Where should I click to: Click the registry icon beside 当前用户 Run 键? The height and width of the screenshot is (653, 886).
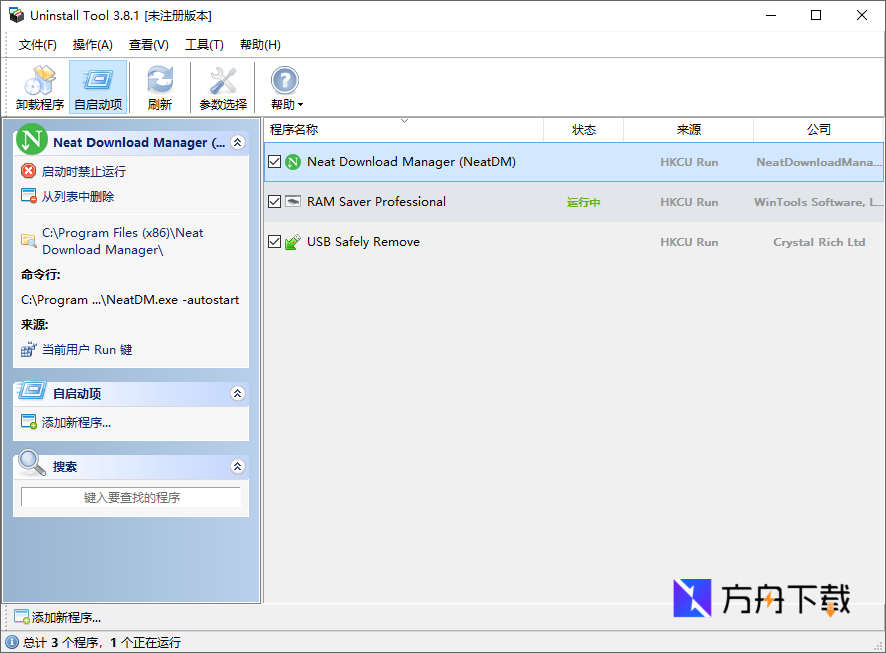pos(27,349)
